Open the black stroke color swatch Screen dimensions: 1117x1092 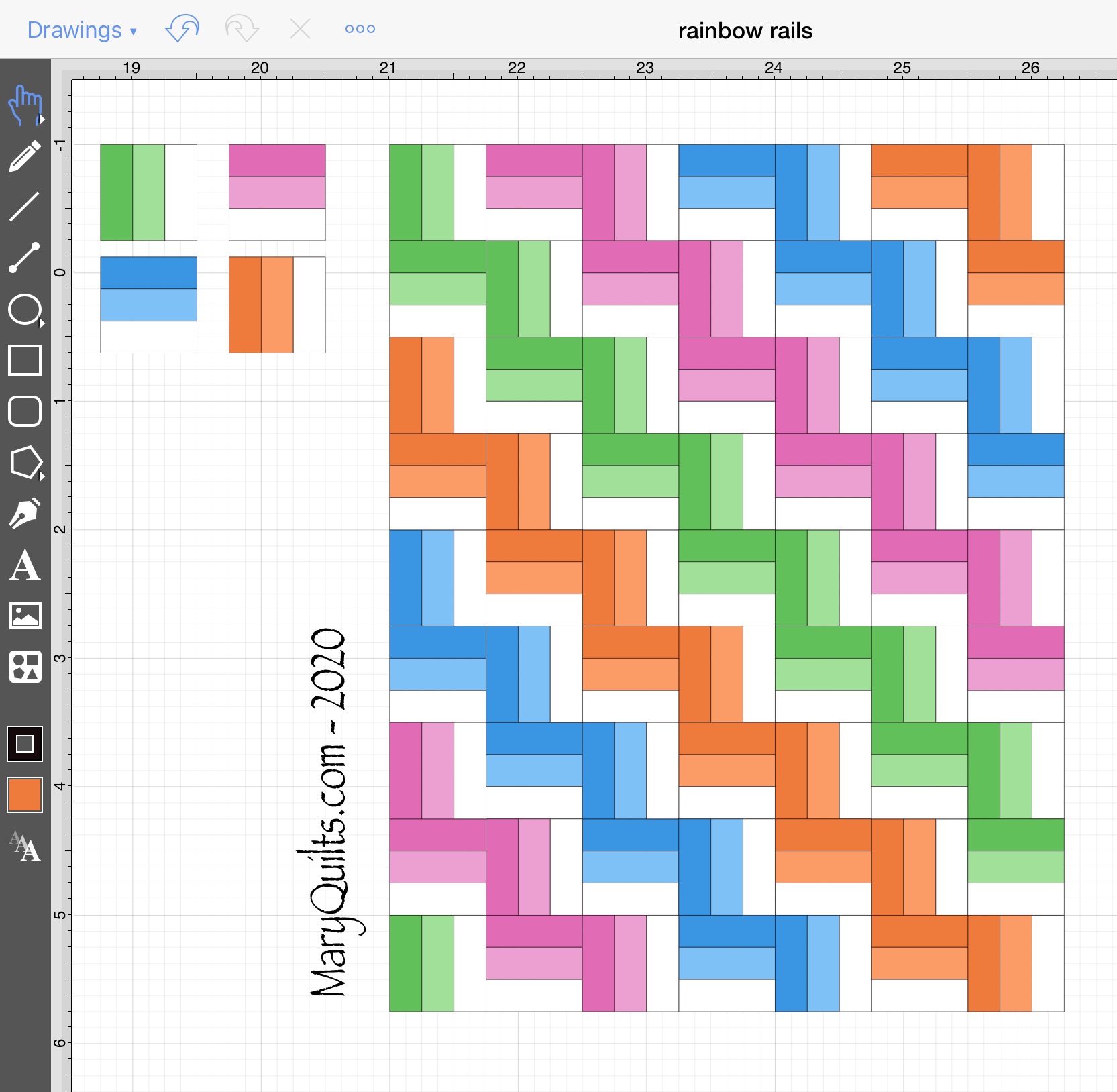click(25, 744)
